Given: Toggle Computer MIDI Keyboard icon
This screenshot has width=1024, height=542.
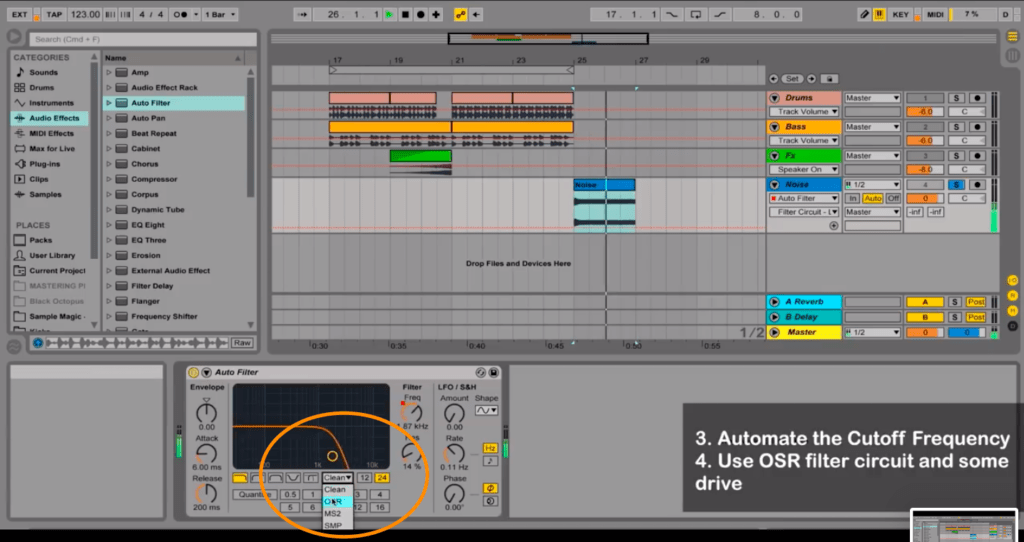Looking at the screenshot, I should (x=879, y=14).
